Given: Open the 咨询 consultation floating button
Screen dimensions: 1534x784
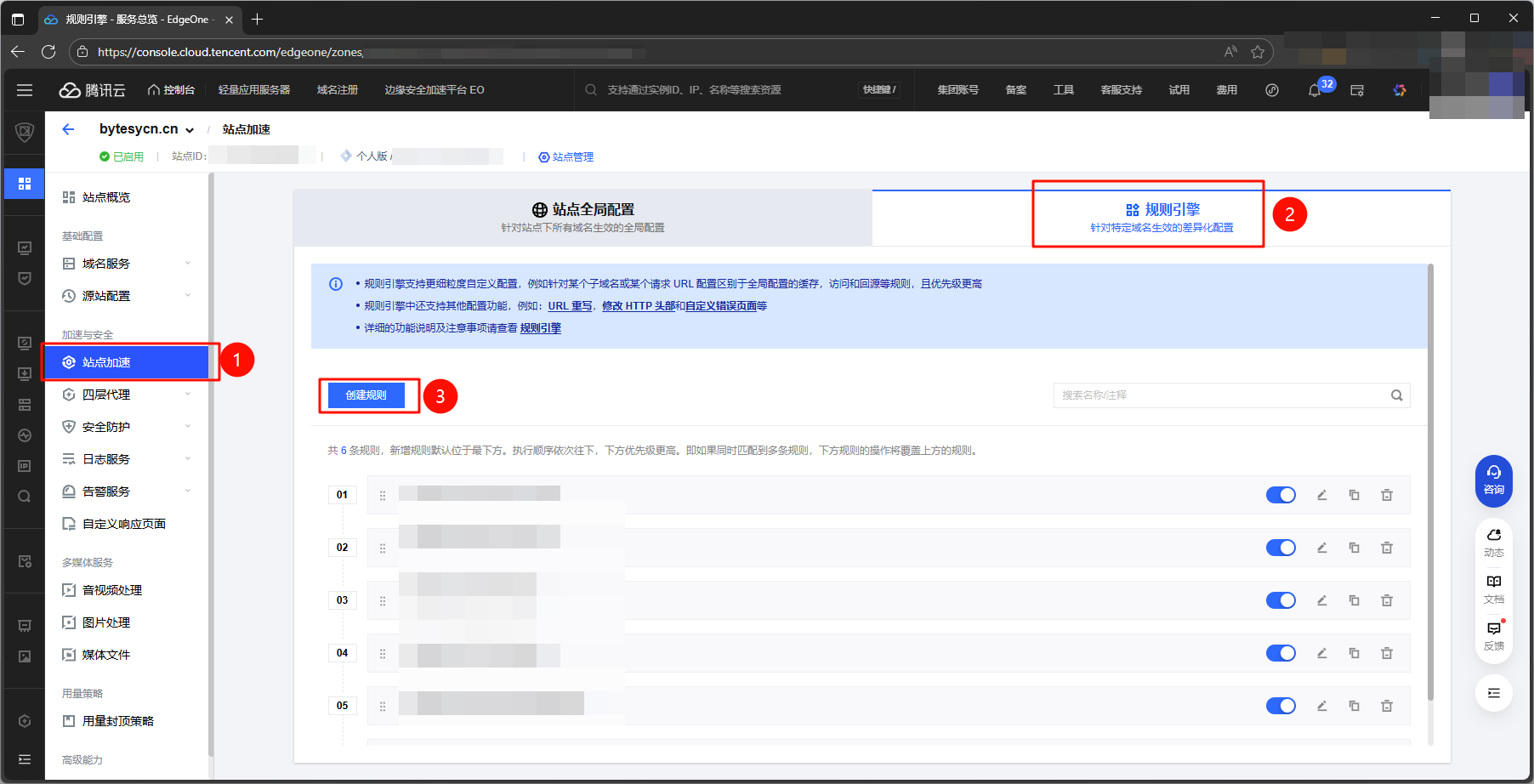Looking at the screenshot, I should [1494, 481].
